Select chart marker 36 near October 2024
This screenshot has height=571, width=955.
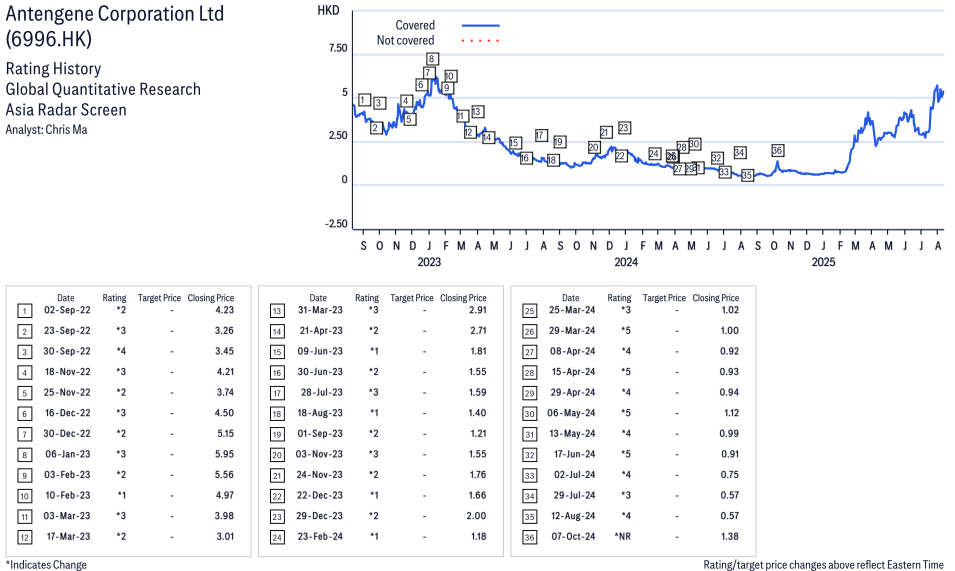coord(777,150)
